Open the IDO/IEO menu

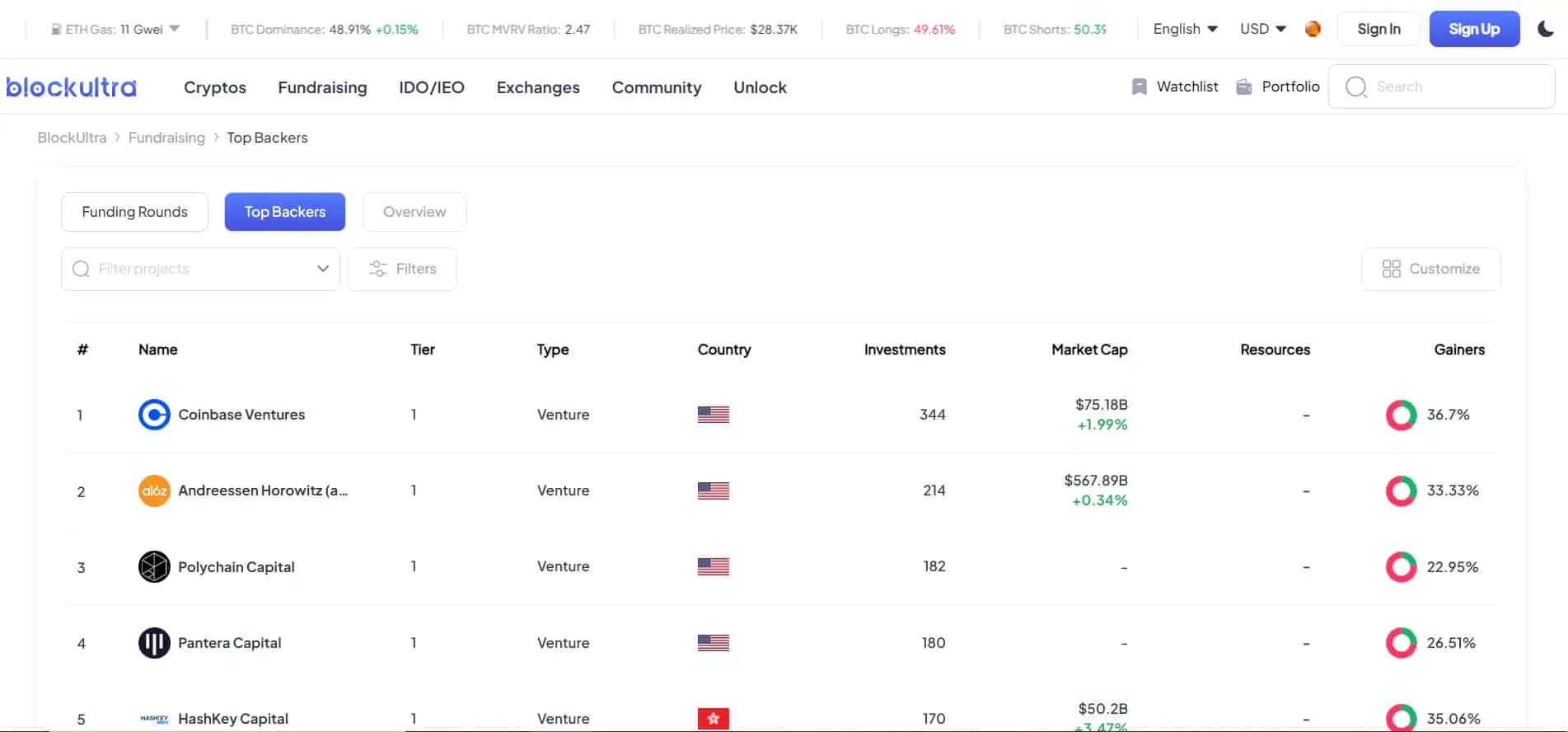pyautogui.click(x=432, y=87)
